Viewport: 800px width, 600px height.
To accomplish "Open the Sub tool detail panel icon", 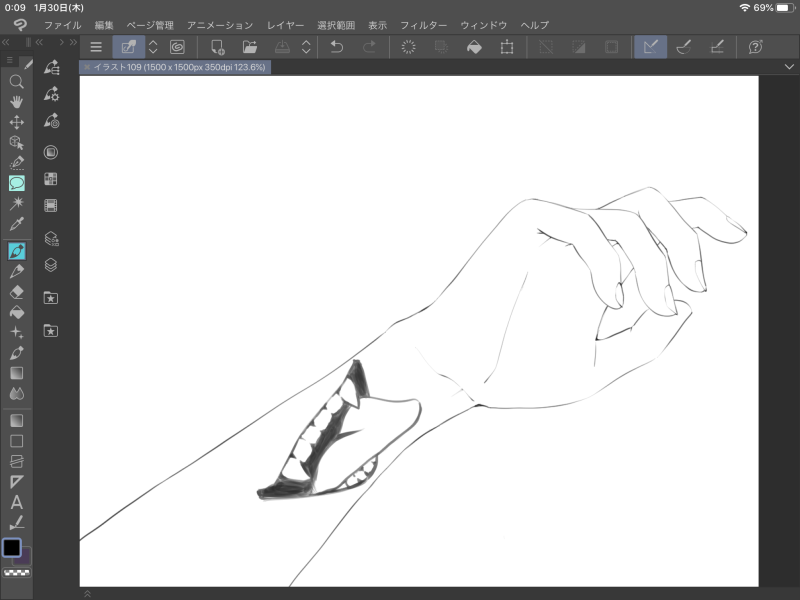I will point(51,94).
